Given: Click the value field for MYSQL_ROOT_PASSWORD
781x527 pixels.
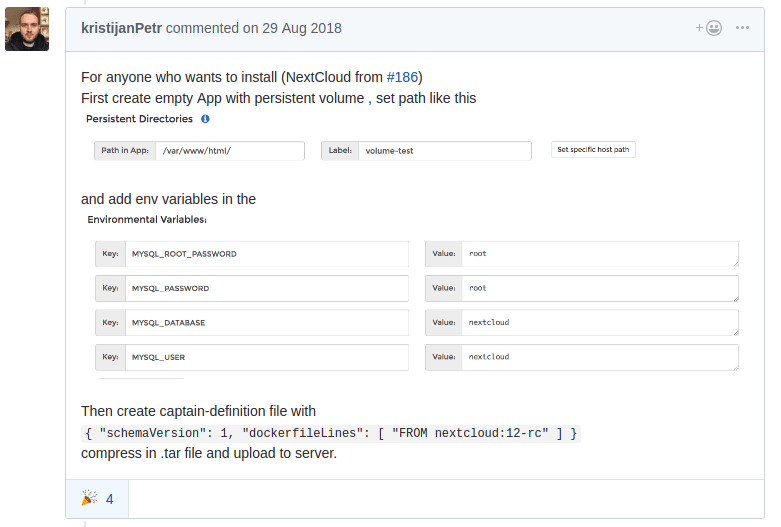Looking at the screenshot, I should 598,254.
